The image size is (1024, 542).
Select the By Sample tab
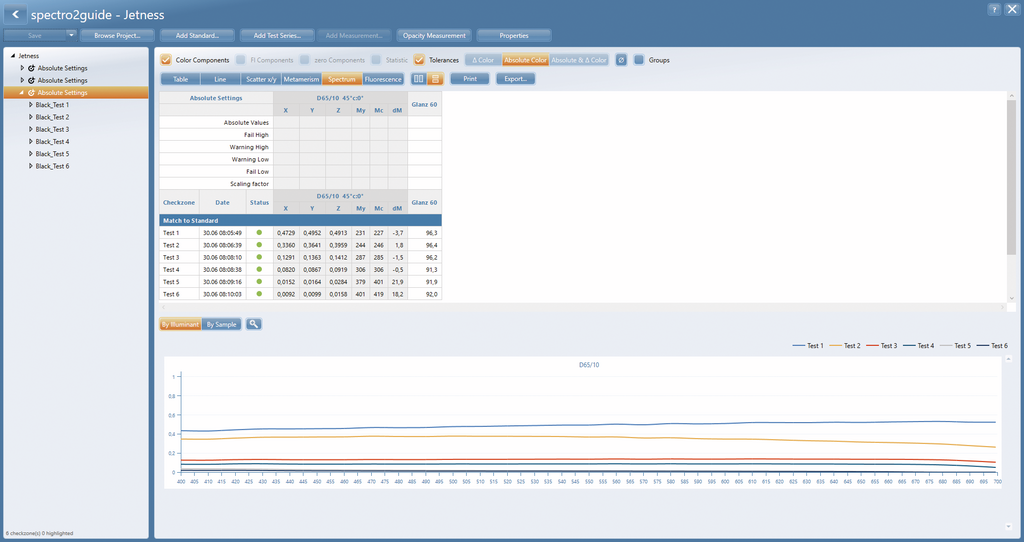tap(221, 325)
